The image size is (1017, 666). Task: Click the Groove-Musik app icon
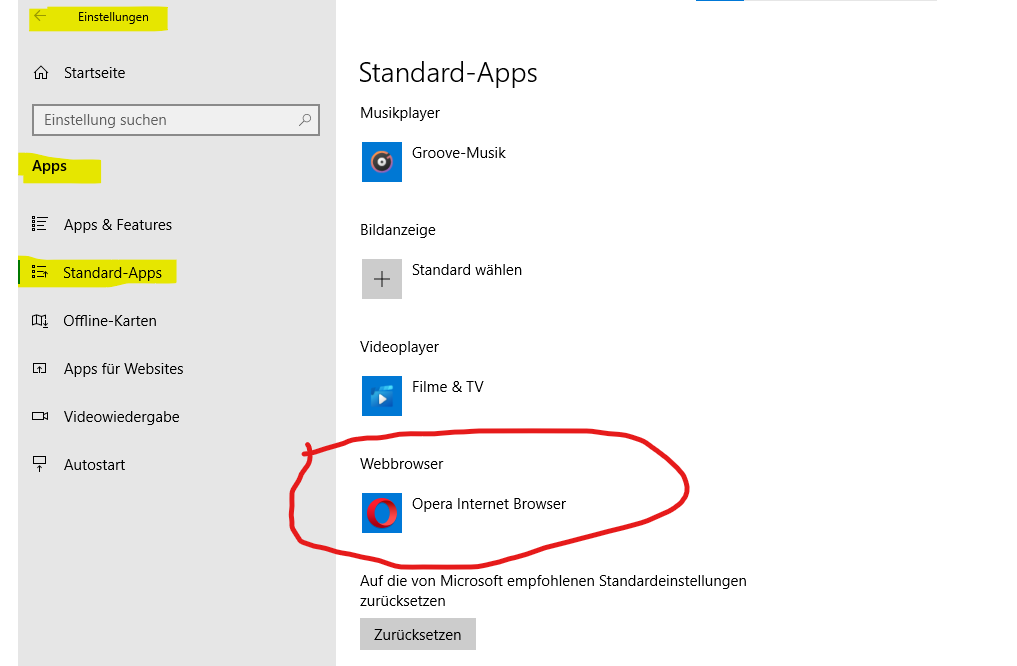pos(381,162)
